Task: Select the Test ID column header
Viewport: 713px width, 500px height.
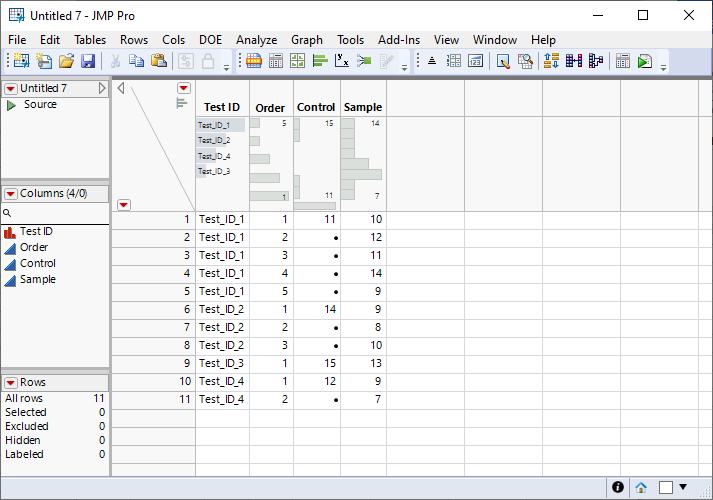Action: (222, 107)
